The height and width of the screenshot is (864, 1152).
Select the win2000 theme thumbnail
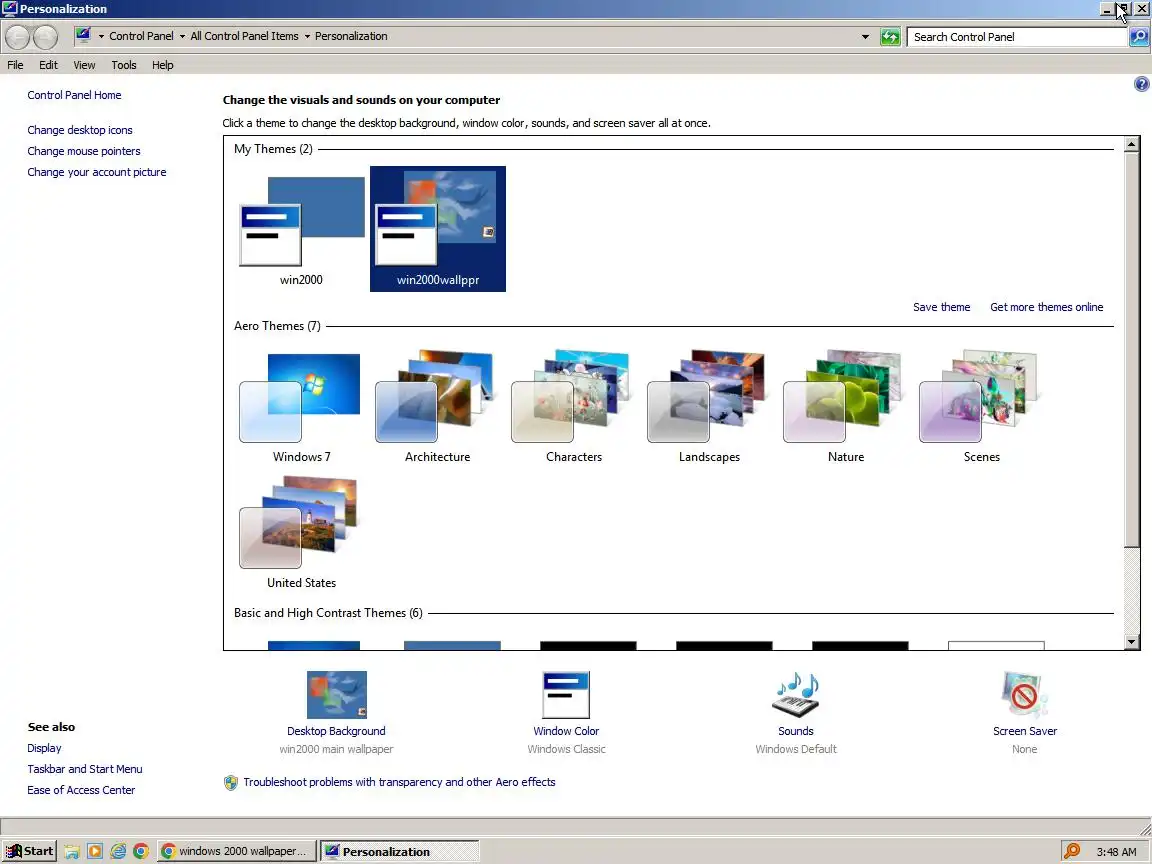[x=301, y=228]
